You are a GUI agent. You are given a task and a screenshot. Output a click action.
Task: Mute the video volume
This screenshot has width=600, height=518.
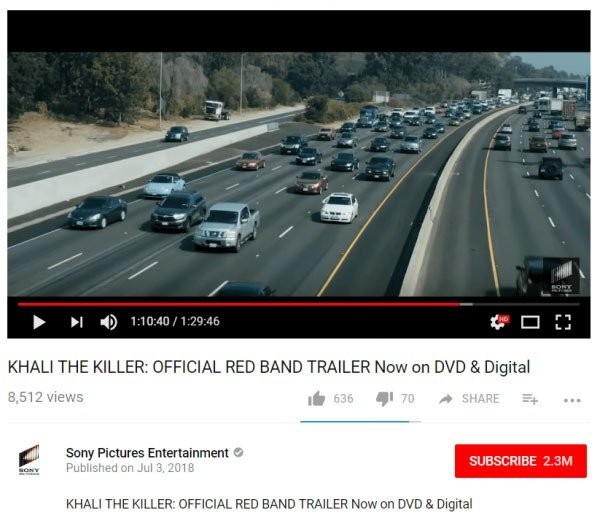pos(109,322)
